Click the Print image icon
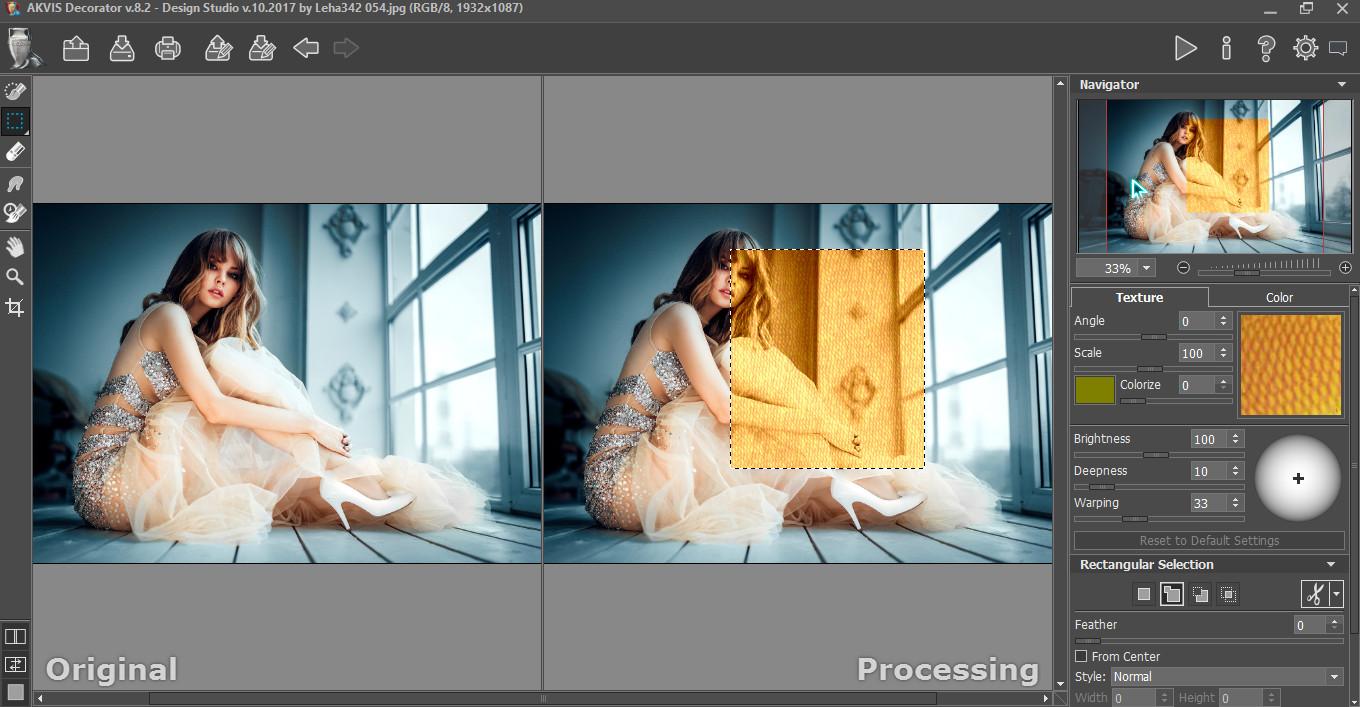 pyautogui.click(x=168, y=48)
